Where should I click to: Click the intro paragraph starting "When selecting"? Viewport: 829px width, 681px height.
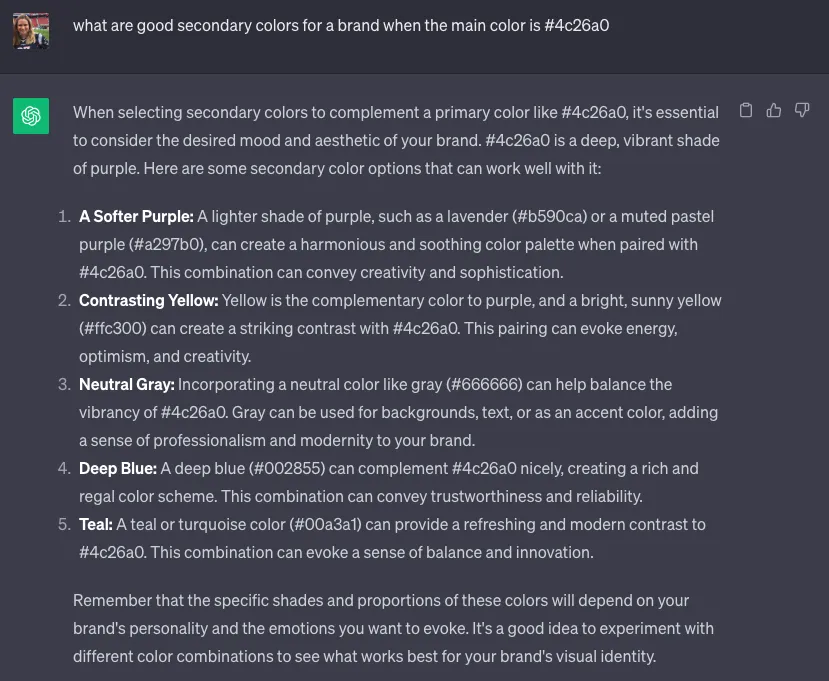coord(396,140)
